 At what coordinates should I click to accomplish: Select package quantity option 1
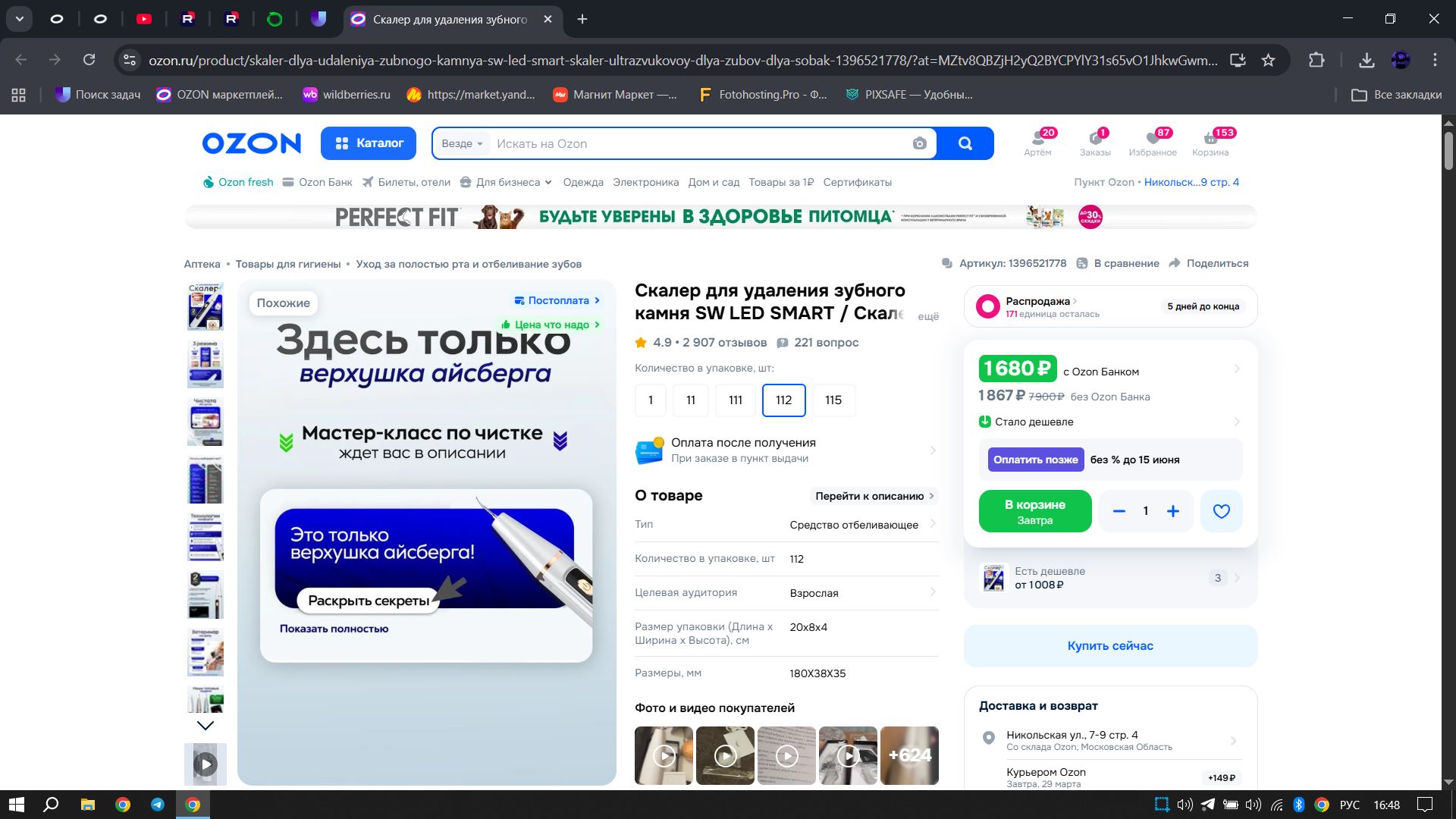[650, 400]
